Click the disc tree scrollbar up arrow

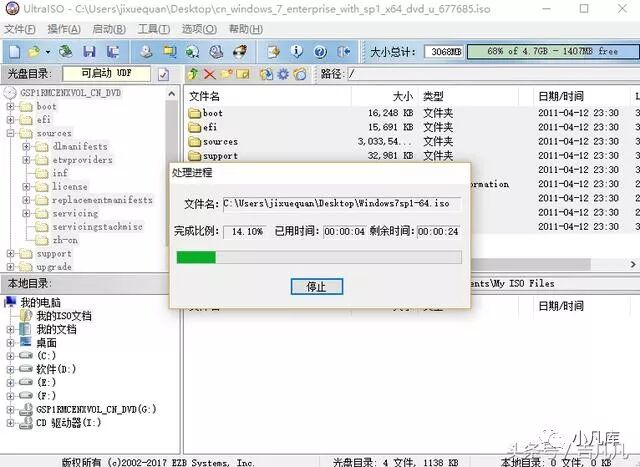point(172,94)
